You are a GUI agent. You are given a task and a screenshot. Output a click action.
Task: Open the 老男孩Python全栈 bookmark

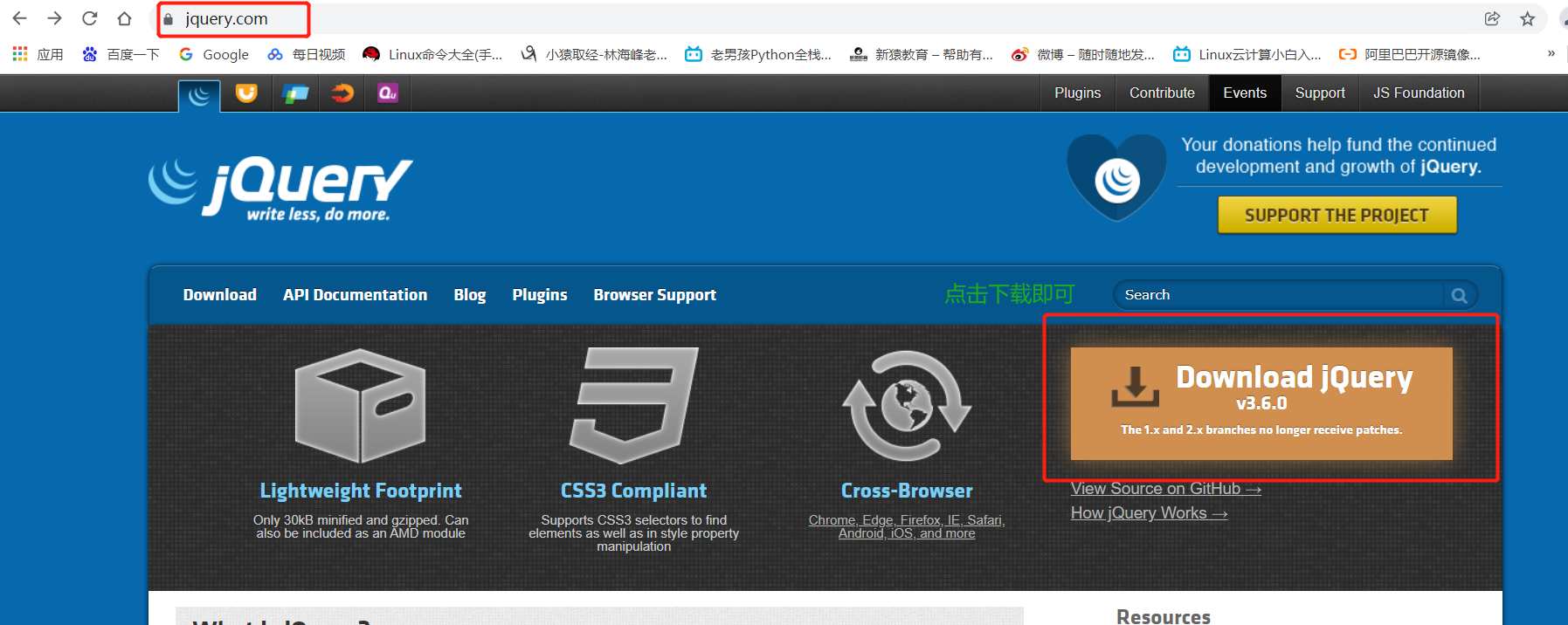[x=758, y=54]
